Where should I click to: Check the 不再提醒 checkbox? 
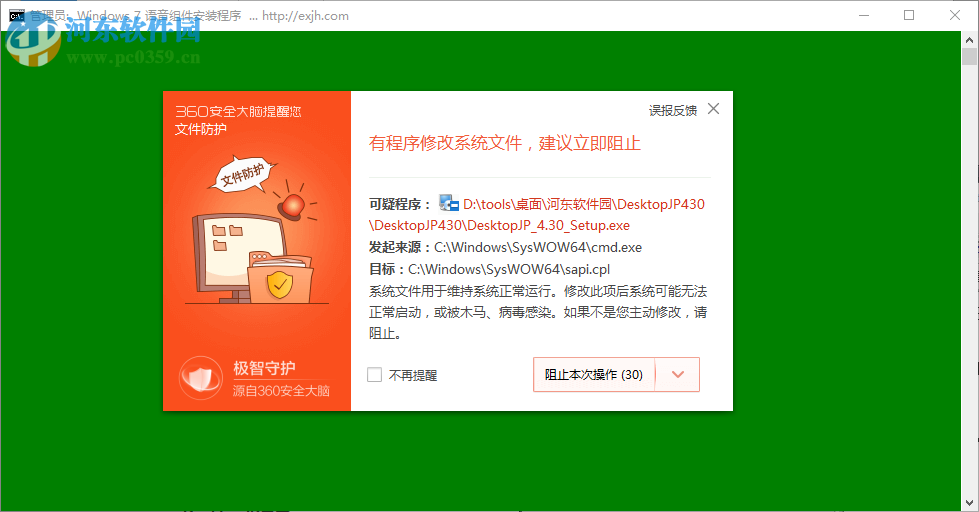tap(375, 375)
